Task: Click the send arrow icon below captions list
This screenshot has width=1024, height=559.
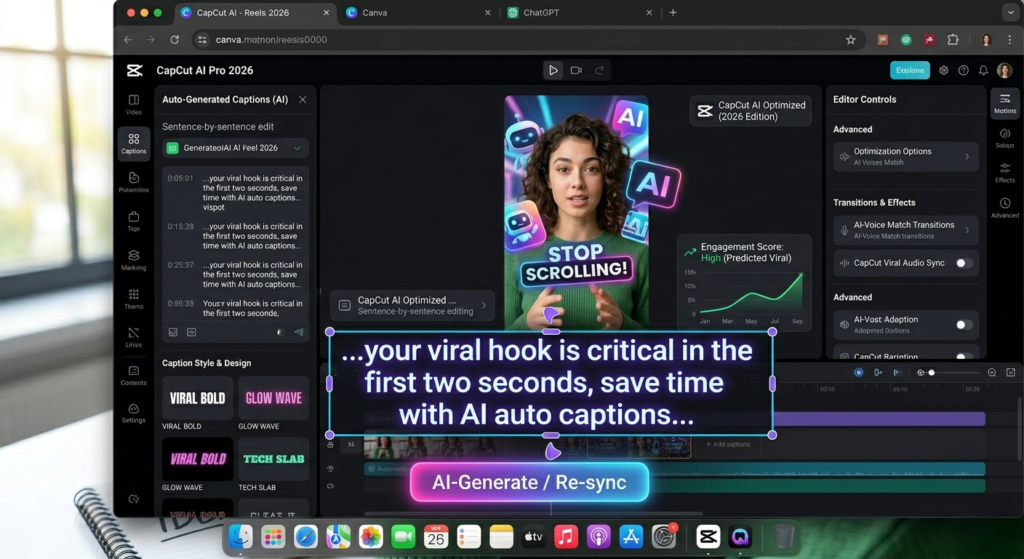Action: tap(298, 332)
